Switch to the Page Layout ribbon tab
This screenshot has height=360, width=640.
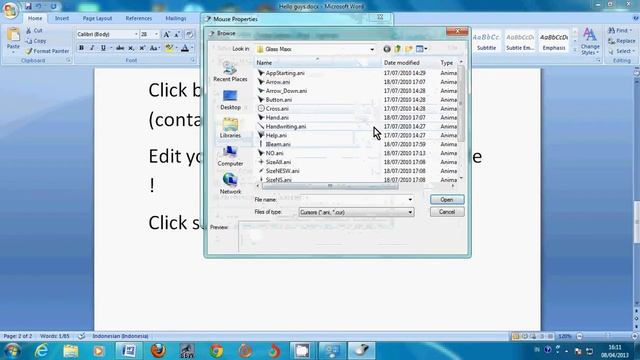point(97,18)
